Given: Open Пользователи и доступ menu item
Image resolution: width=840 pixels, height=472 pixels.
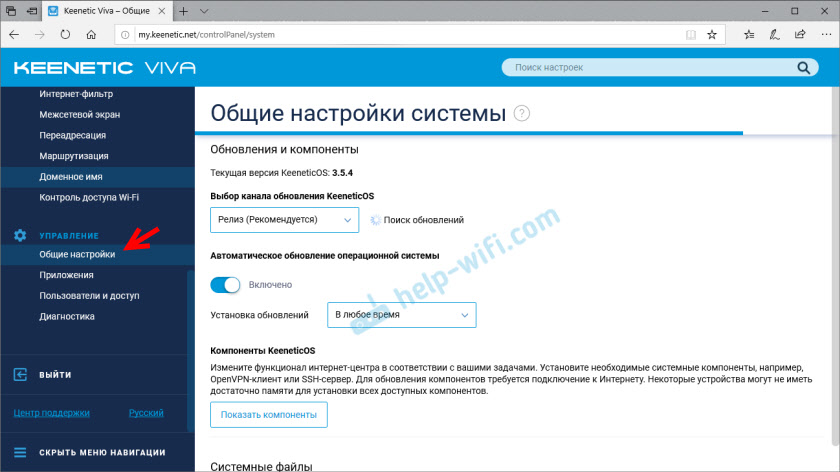Looking at the screenshot, I should click(x=89, y=296).
